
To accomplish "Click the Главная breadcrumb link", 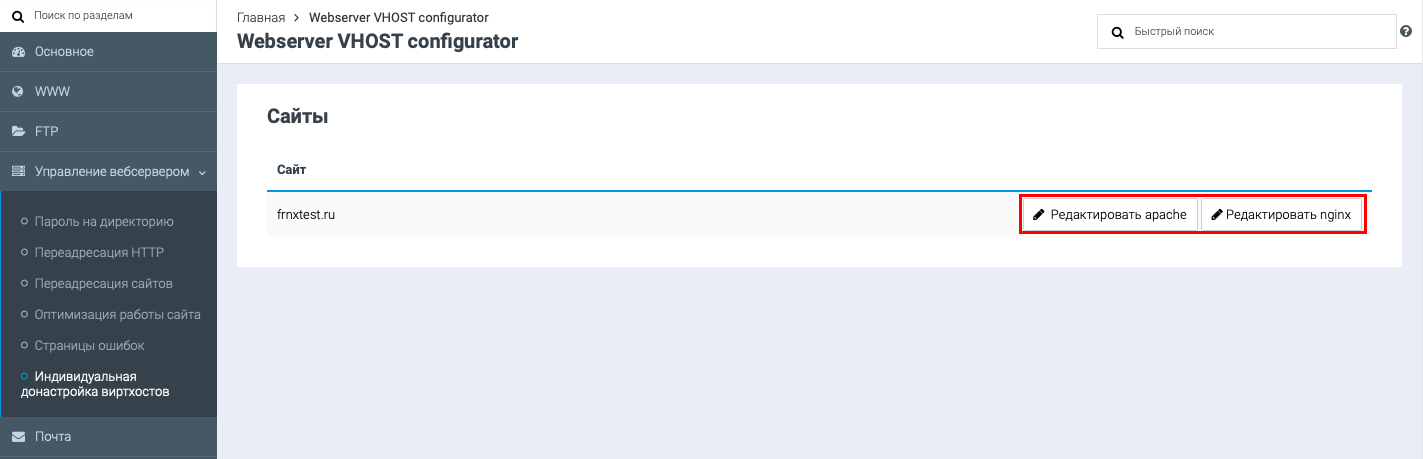I will tap(261, 18).
